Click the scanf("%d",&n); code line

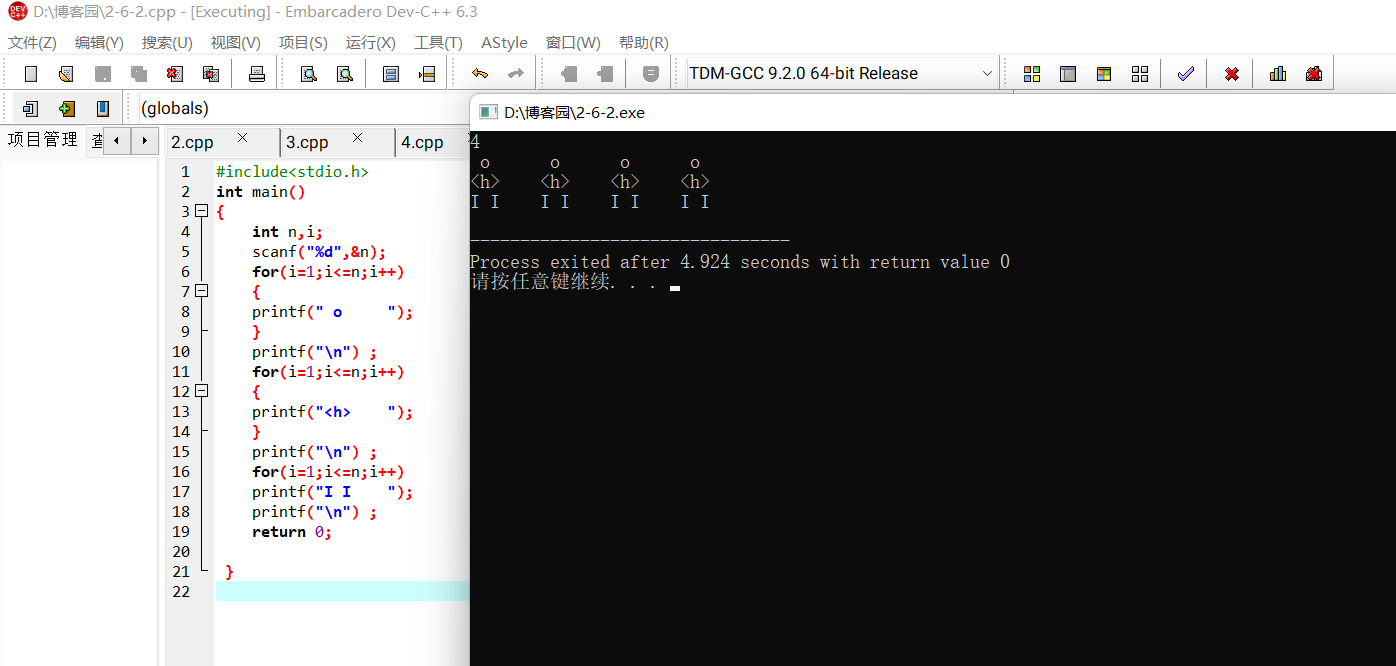coord(318,251)
